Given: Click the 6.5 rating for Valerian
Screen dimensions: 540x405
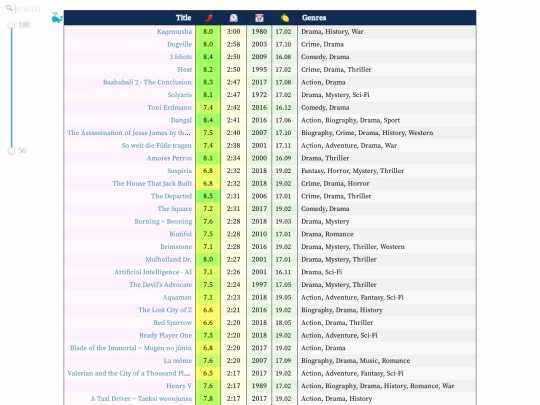Looking at the screenshot, I should pyautogui.click(x=208, y=373).
